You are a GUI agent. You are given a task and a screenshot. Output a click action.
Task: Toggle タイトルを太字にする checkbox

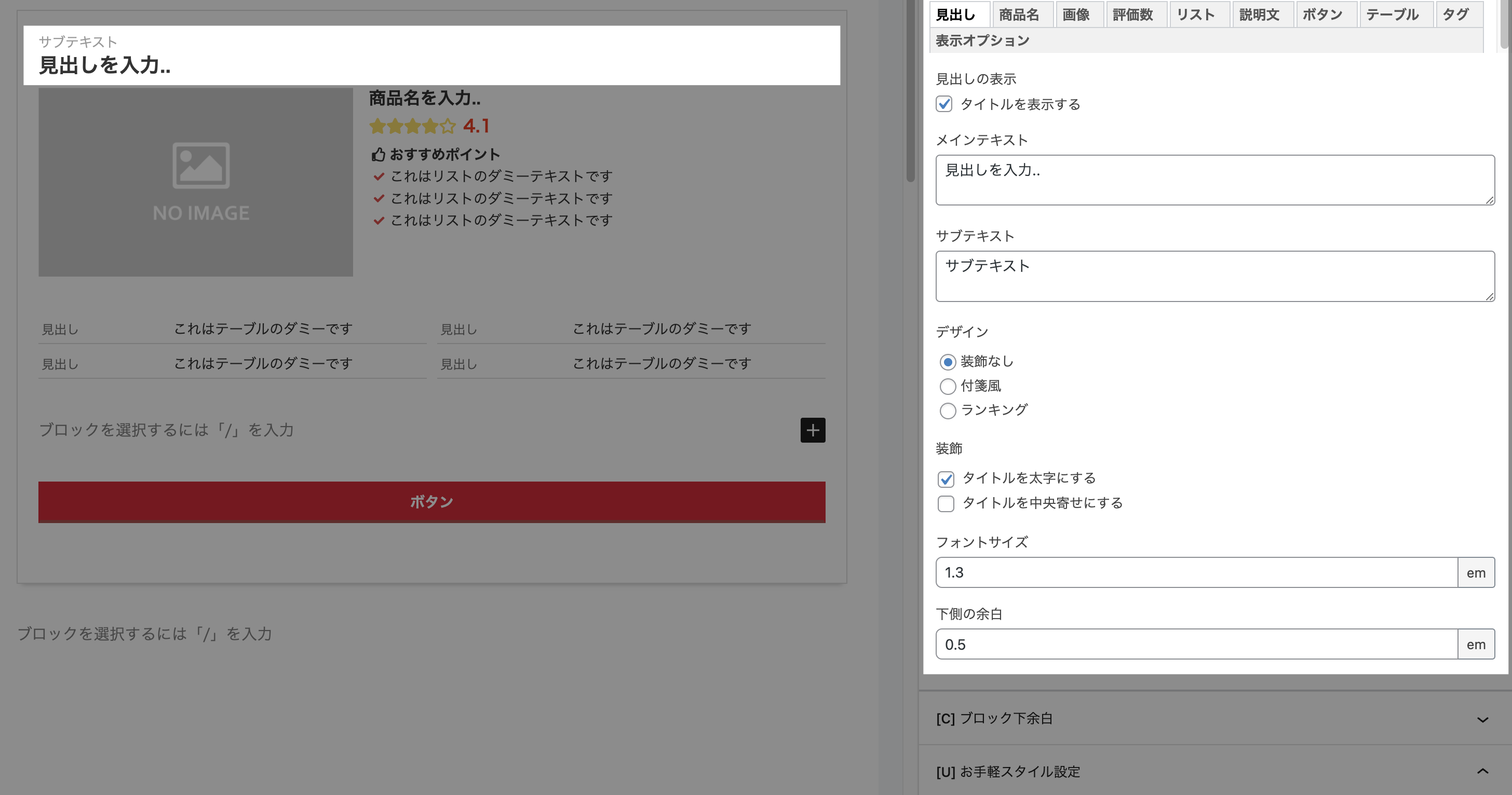(946, 479)
